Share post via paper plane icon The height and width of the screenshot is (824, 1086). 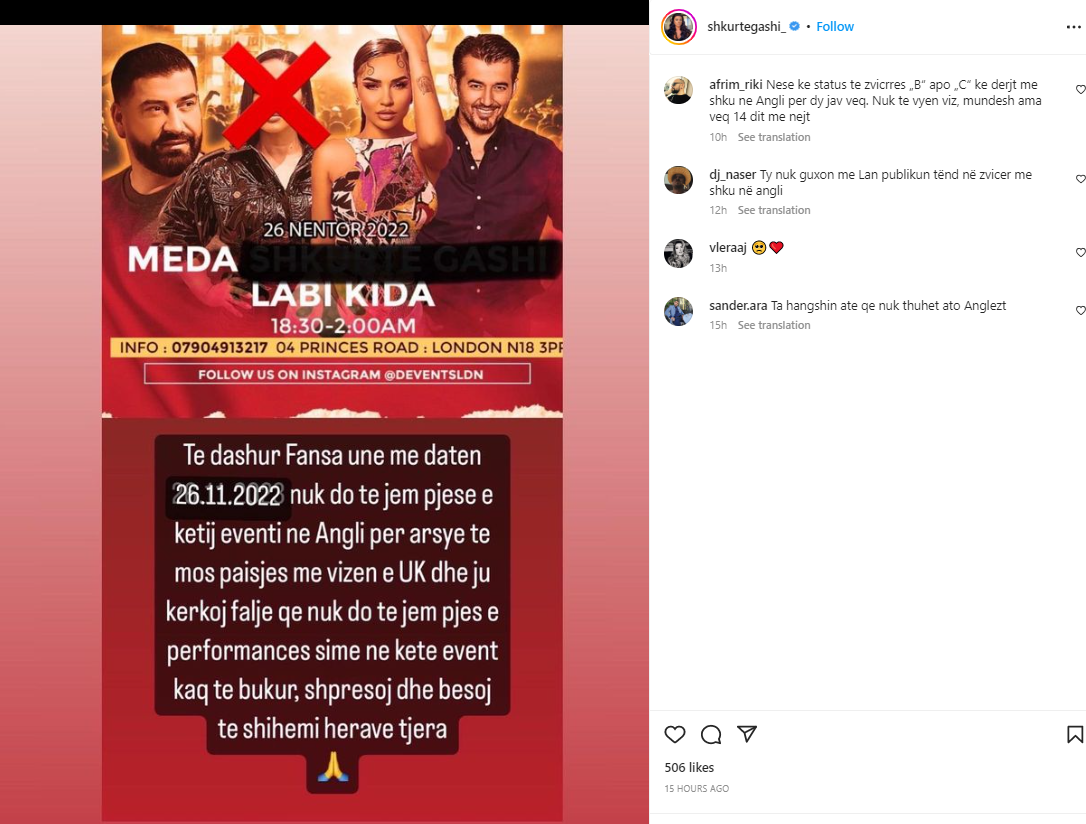[747, 734]
